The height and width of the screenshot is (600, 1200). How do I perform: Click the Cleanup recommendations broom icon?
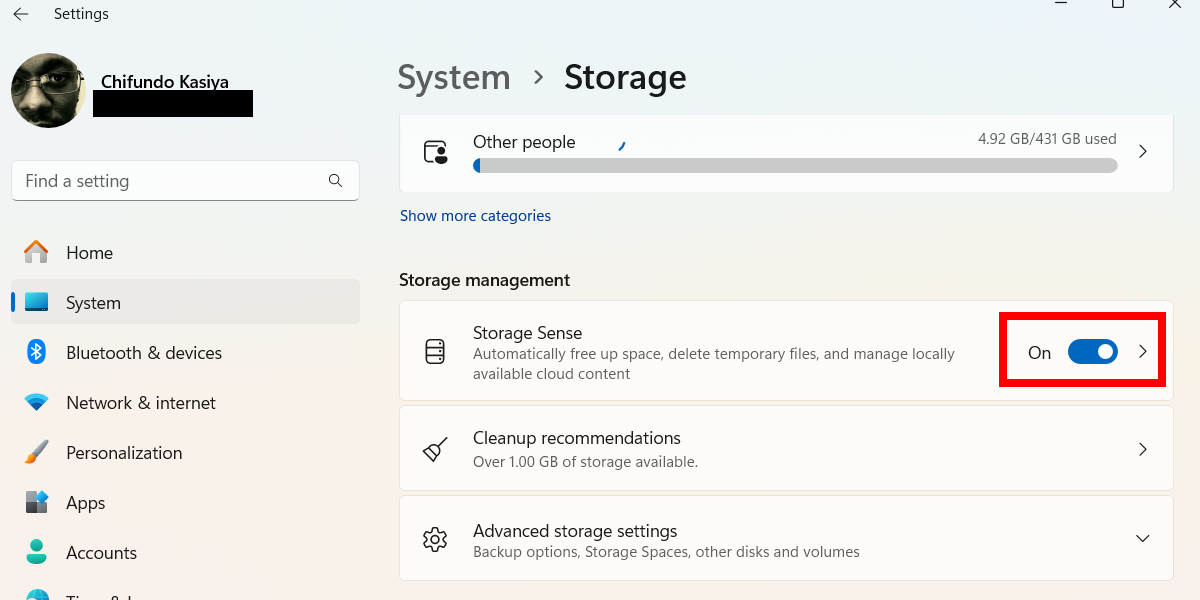pyautogui.click(x=435, y=450)
